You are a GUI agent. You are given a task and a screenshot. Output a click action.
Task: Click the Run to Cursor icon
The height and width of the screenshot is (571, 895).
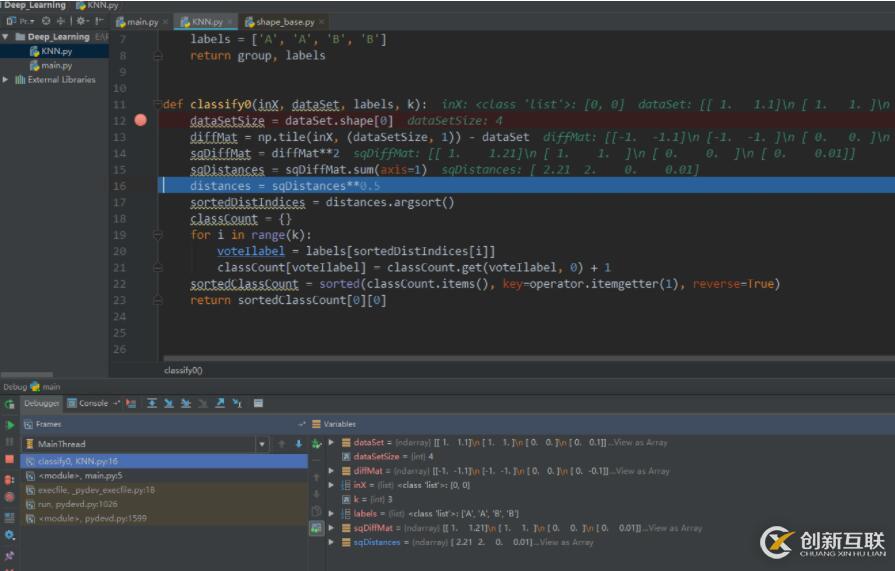click(237, 404)
